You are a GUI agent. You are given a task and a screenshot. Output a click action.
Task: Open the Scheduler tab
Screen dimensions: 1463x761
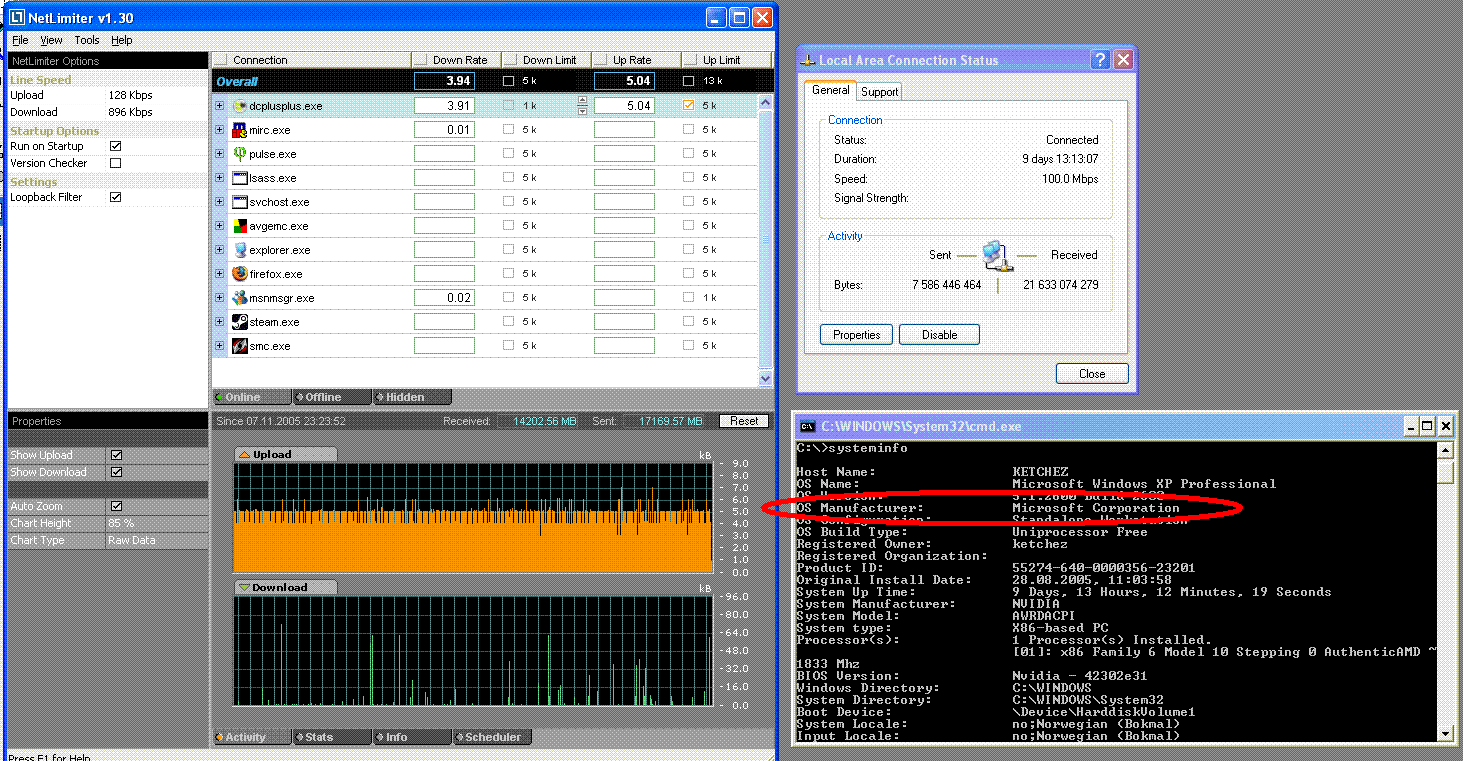492,737
